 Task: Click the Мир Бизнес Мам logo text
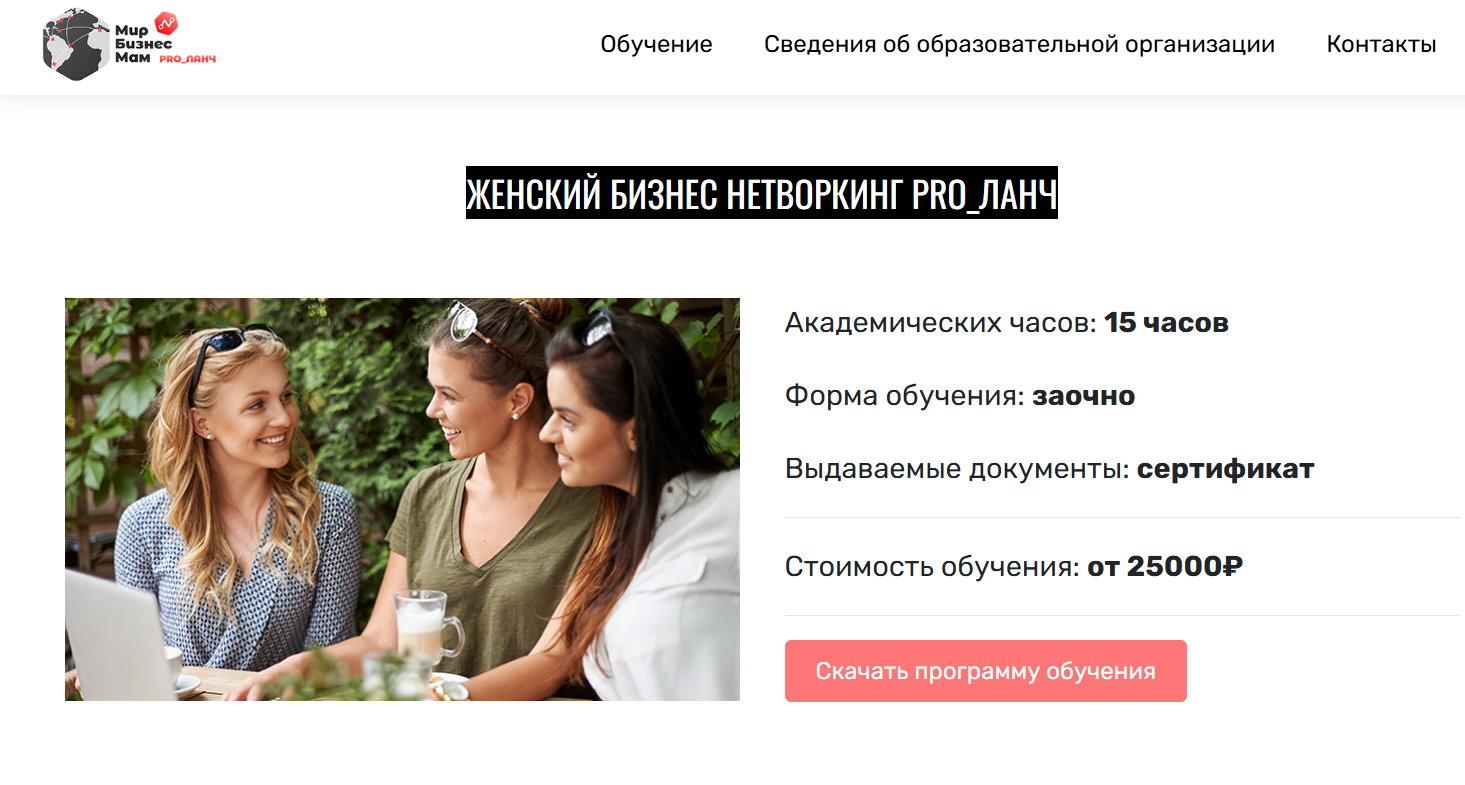pos(143,44)
